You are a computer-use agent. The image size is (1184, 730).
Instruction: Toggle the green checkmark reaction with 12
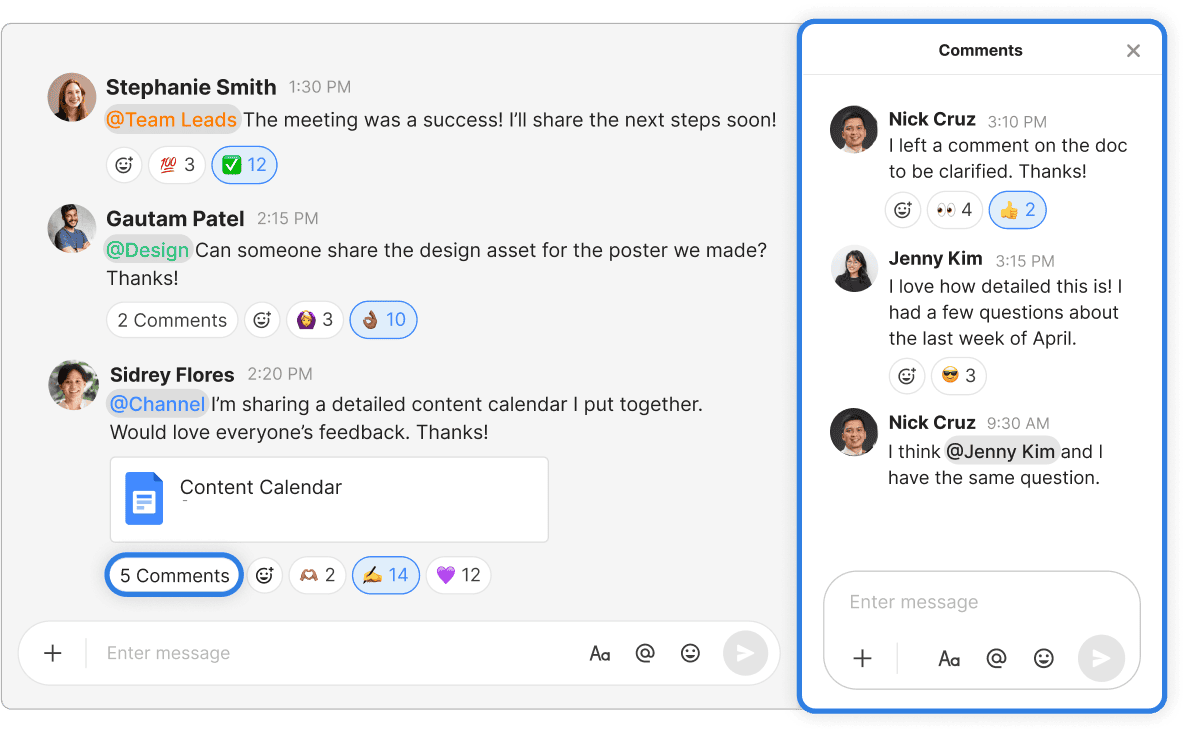pos(244,165)
